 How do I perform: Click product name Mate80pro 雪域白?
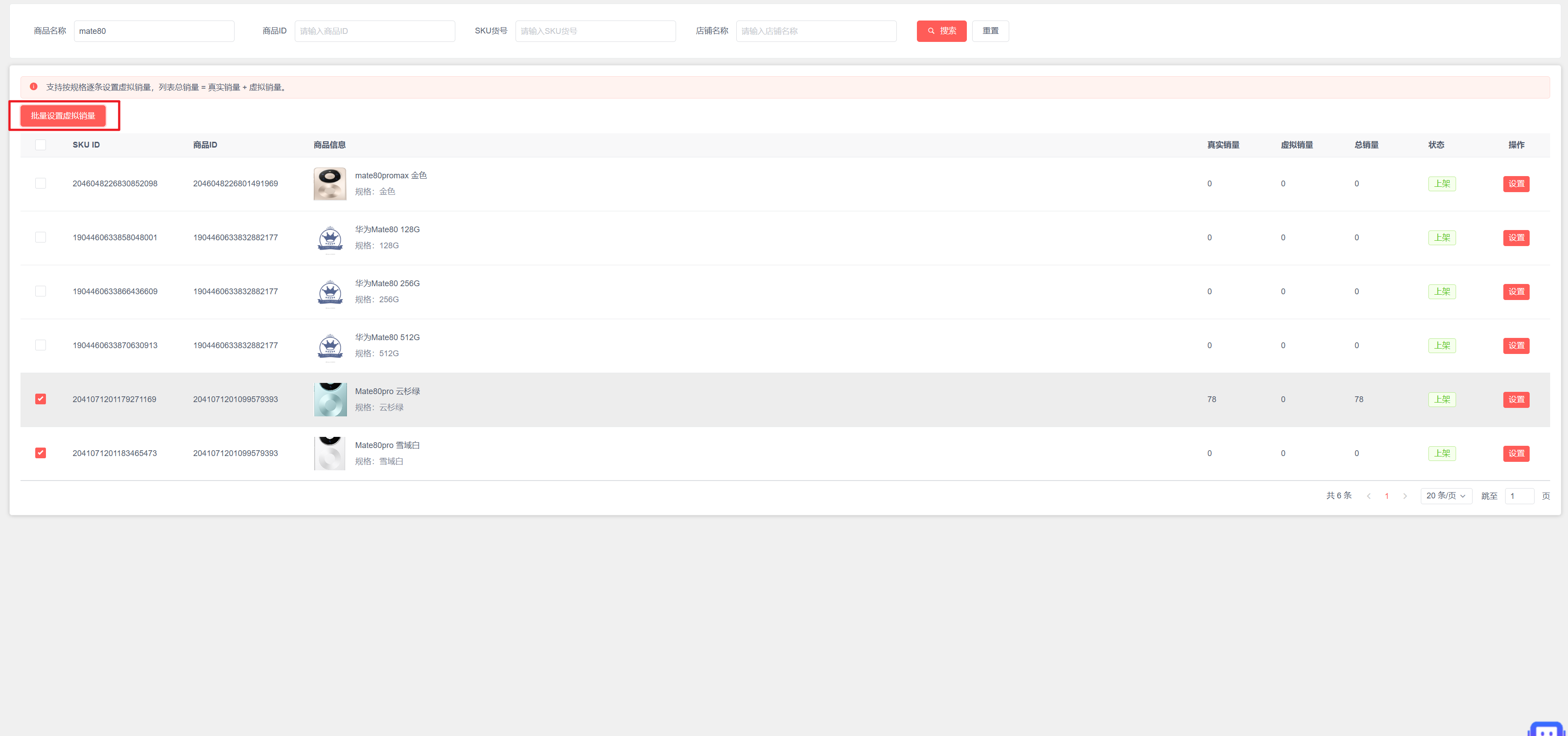tap(388, 445)
